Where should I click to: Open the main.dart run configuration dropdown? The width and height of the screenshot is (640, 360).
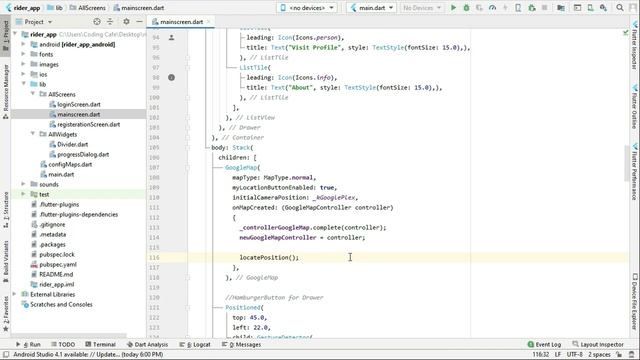(x=371, y=8)
